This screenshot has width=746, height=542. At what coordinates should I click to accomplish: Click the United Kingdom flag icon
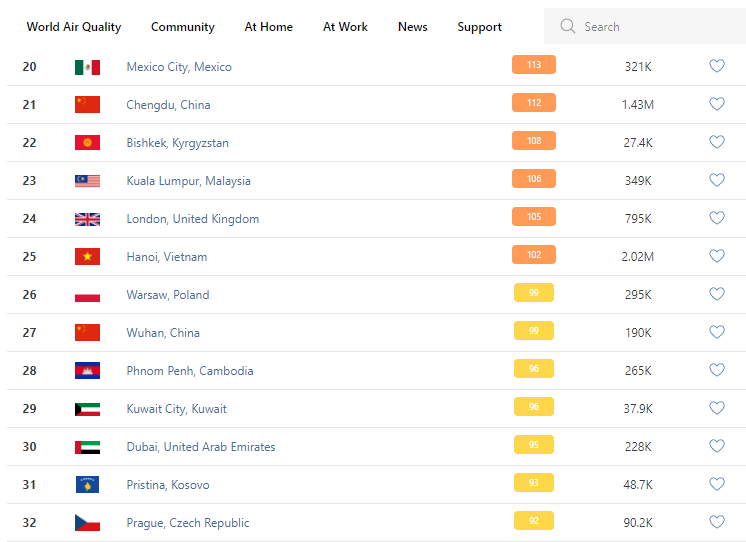pos(87,219)
